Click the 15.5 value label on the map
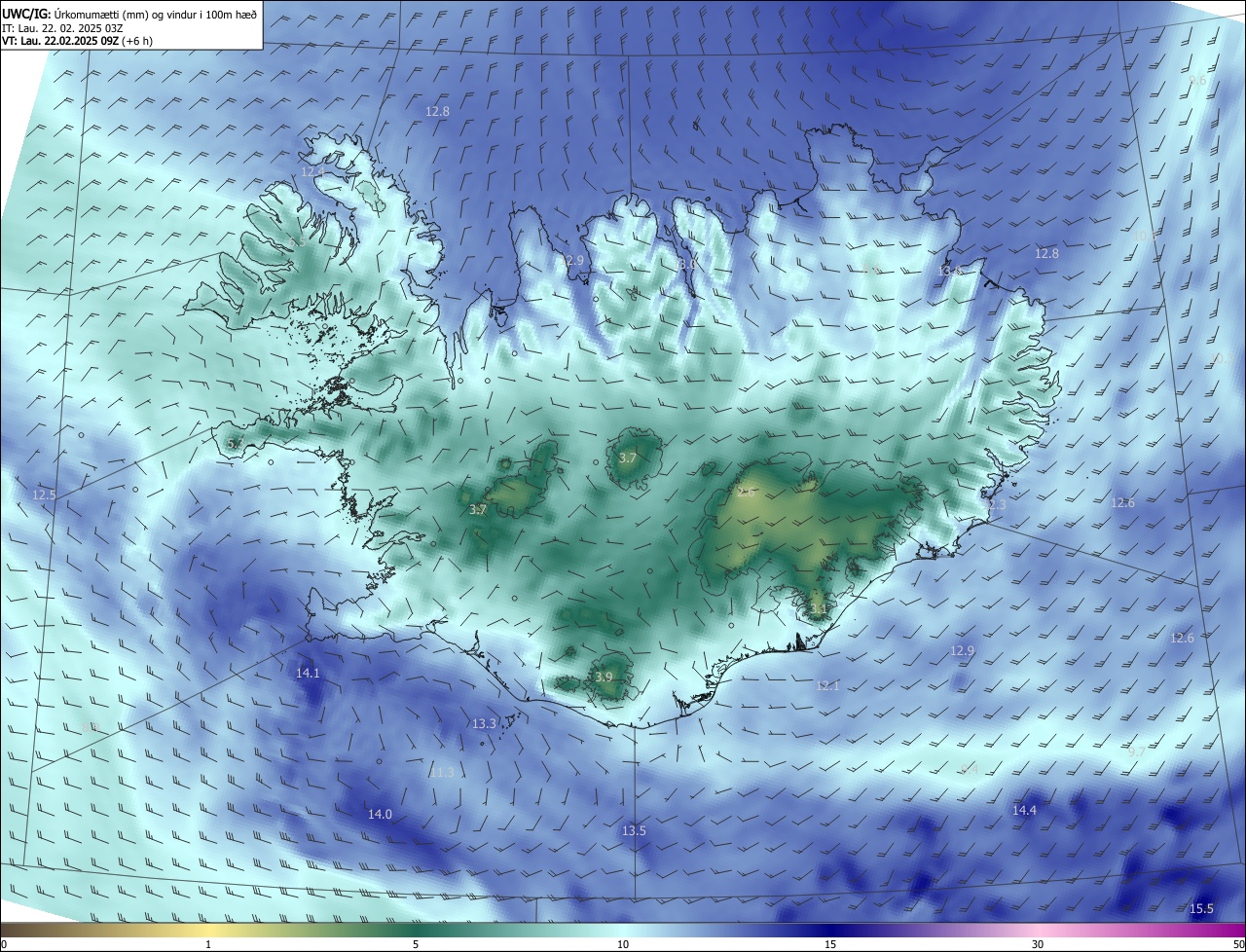Image resolution: width=1246 pixels, height=952 pixels. tap(1201, 909)
